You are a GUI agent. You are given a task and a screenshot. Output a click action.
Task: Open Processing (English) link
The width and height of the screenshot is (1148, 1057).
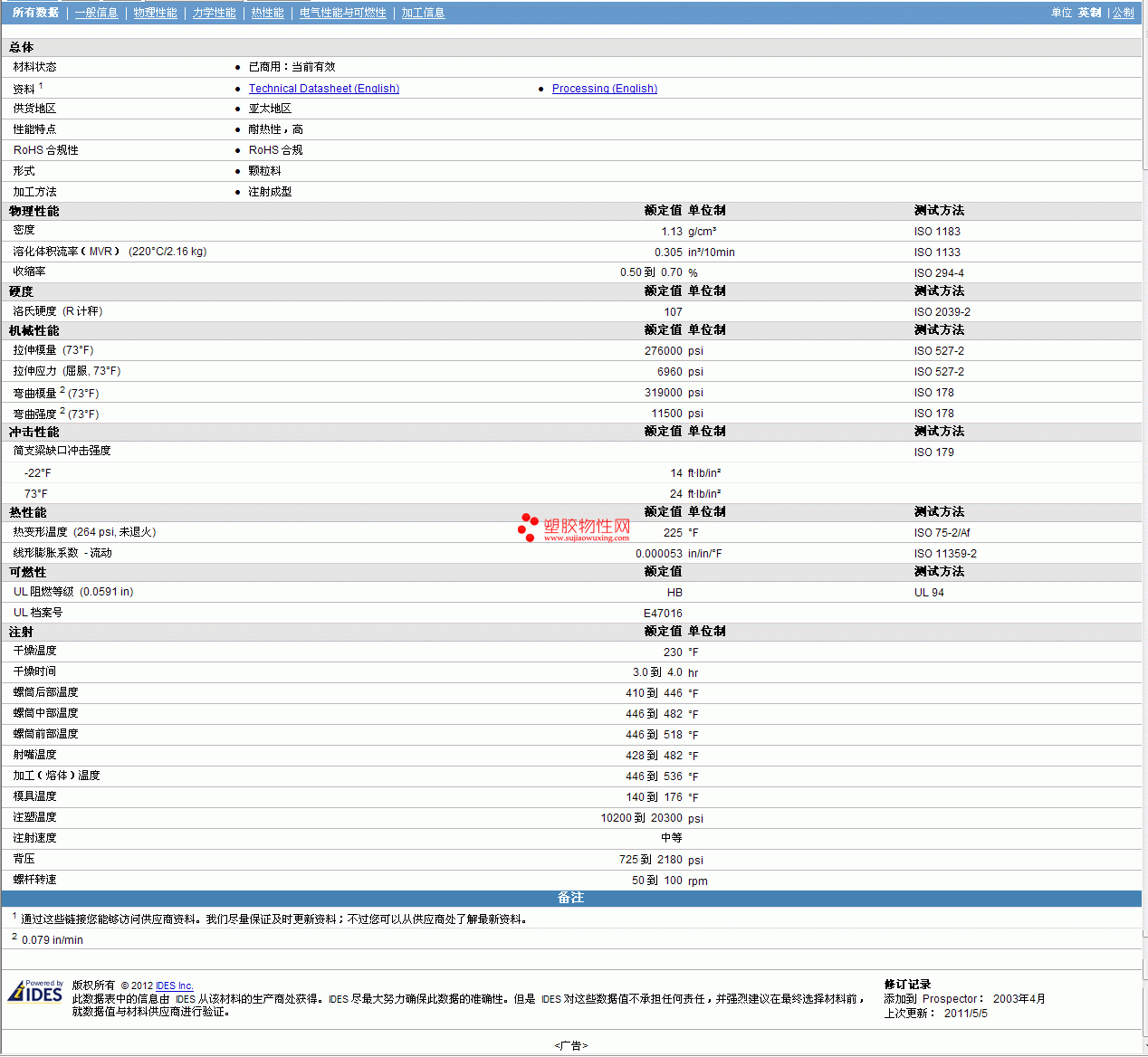tap(604, 89)
